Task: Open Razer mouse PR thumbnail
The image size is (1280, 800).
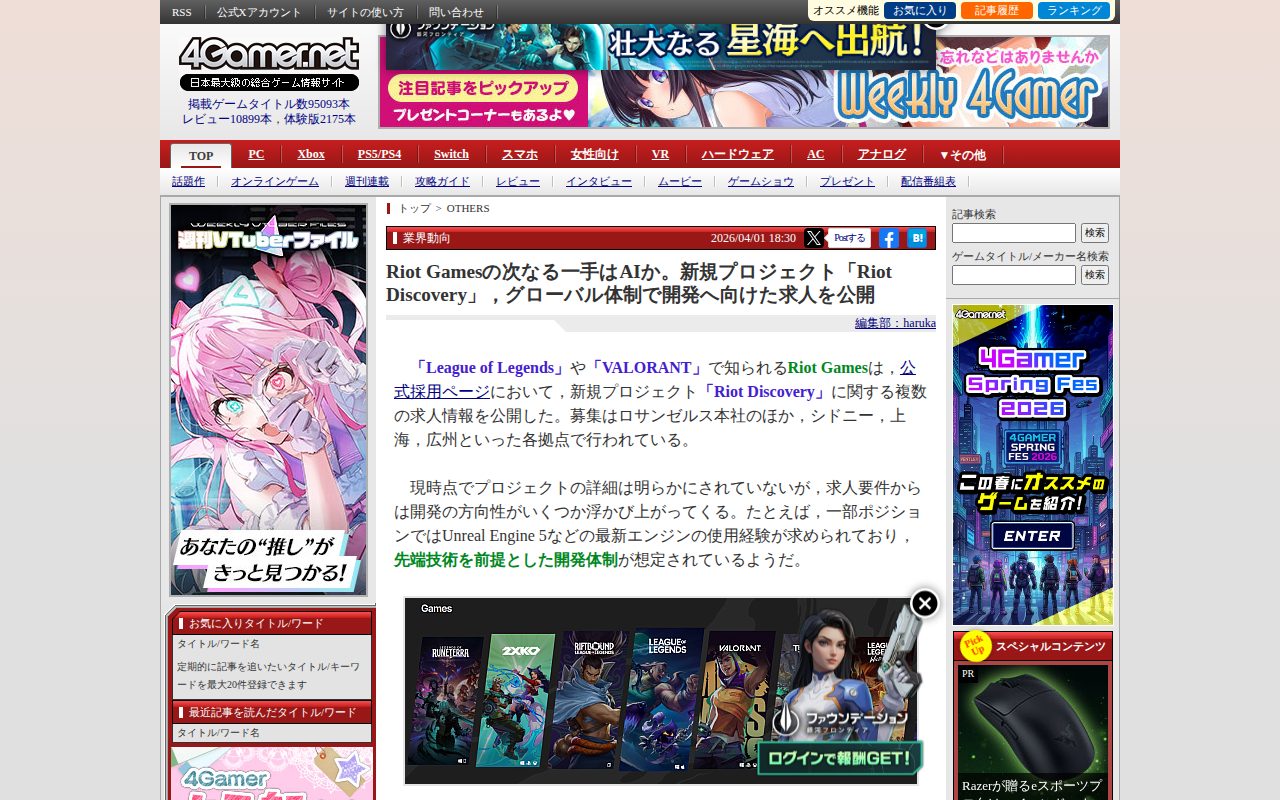Action: (1032, 718)
